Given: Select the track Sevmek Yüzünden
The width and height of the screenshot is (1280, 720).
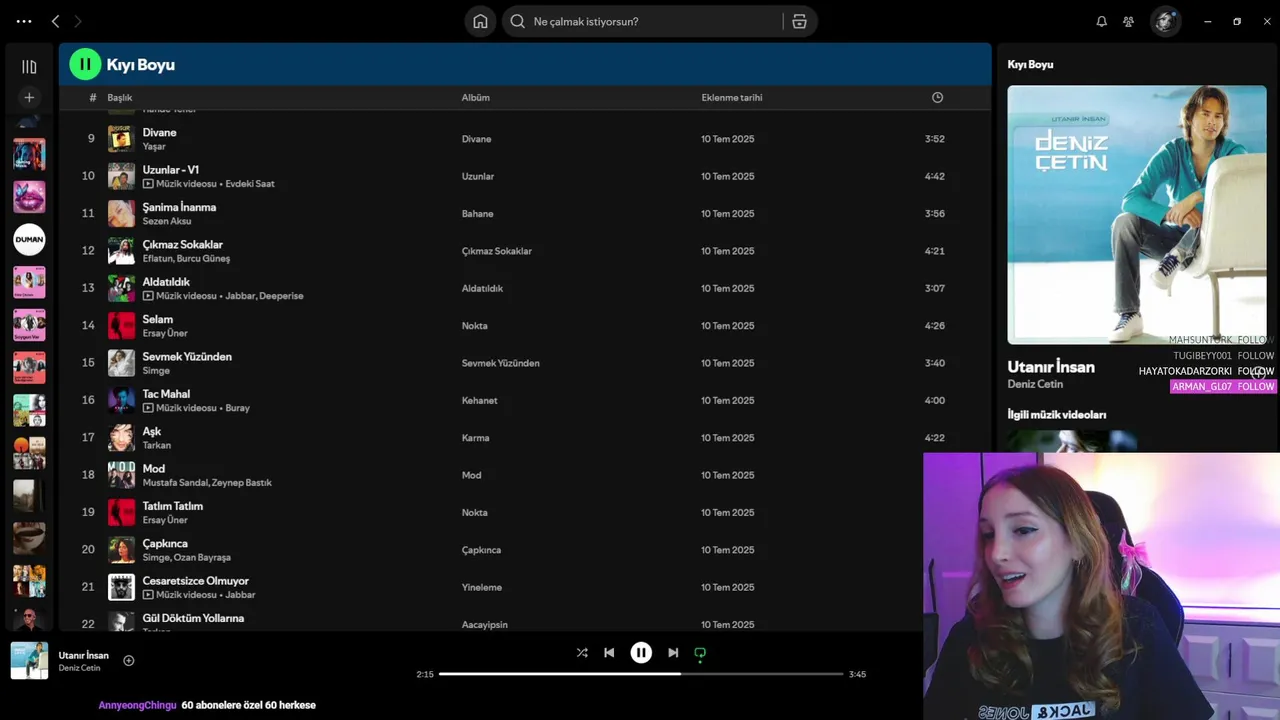Looking at the screenshot, I should [x=187, y=356].
